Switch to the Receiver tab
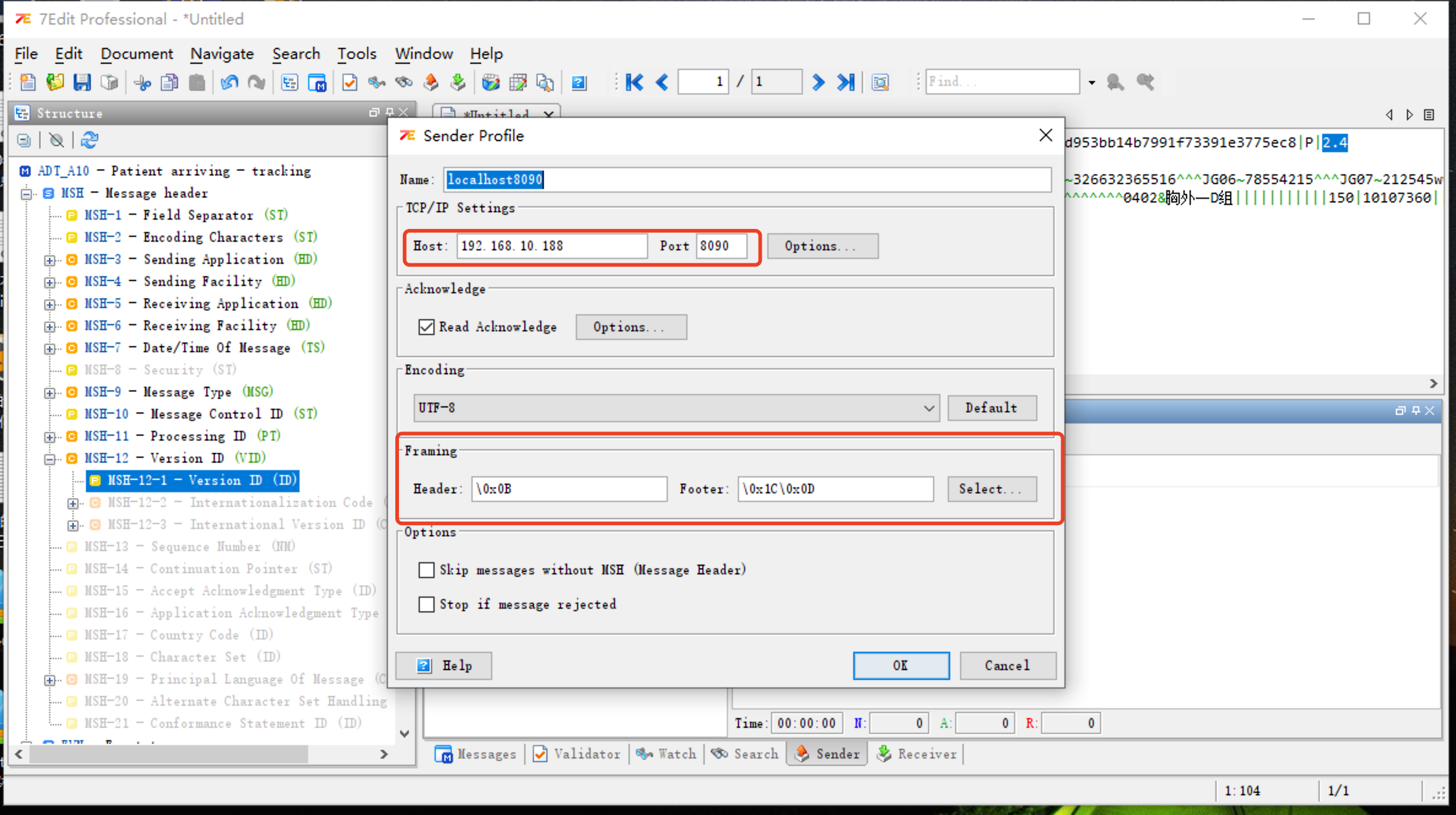Image resolution: width=1456 pixels, height=815 pixels. tap(917, 754)
